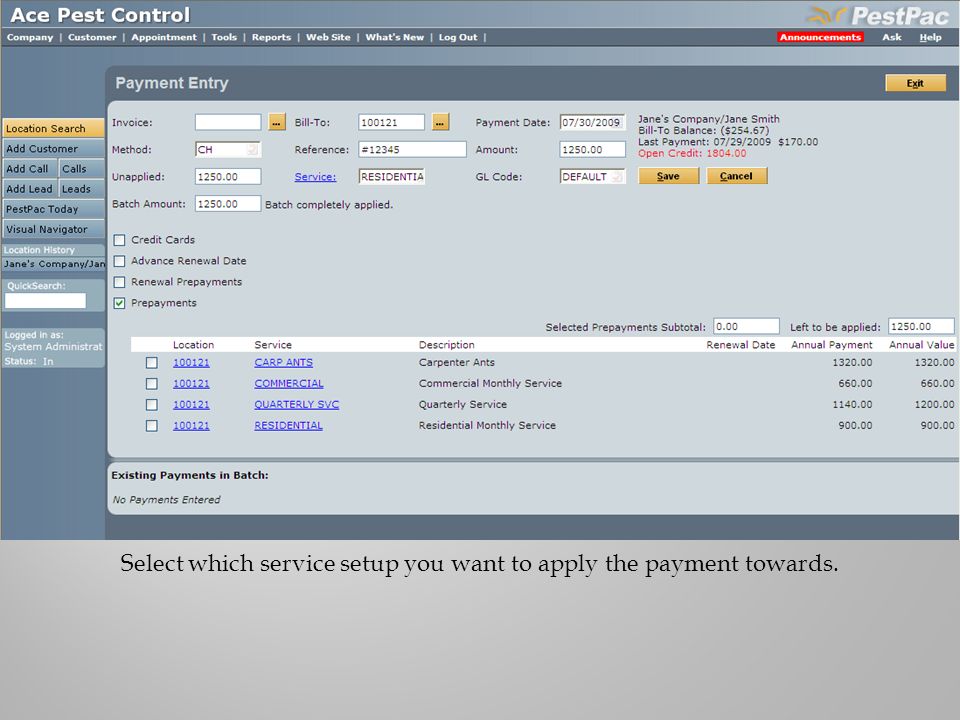Click the Exit button on Payment Entry
Image resolution: width=960 pixels, height=720 pixels.
(x=915, y=83)
